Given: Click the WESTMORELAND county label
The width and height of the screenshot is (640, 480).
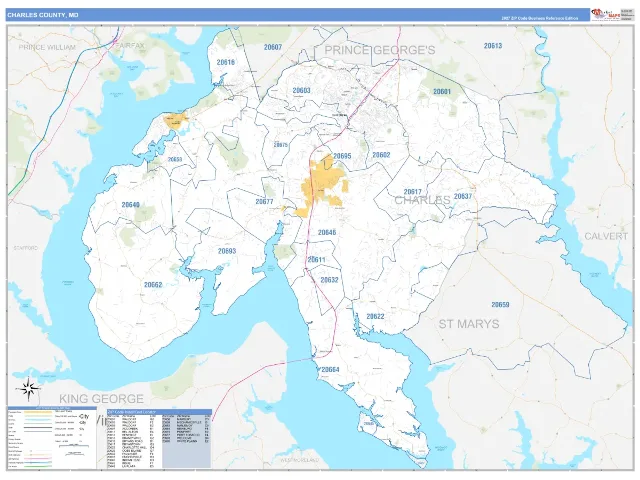Looking at the screenshot, I should (x=299, y=460).
